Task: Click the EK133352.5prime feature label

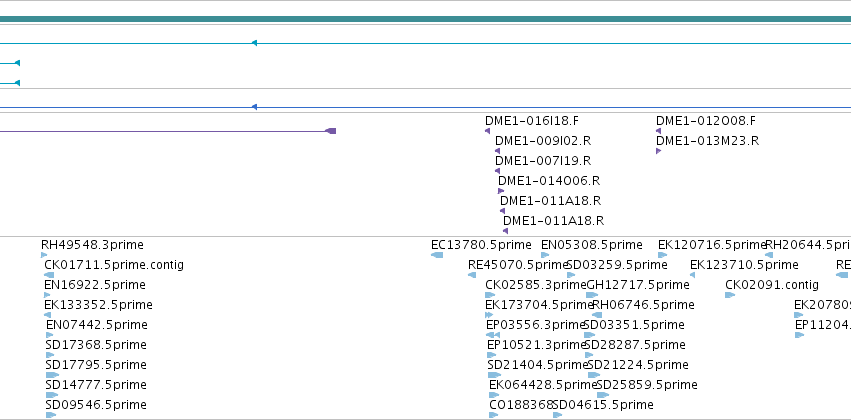Action: tap(98, 305)
